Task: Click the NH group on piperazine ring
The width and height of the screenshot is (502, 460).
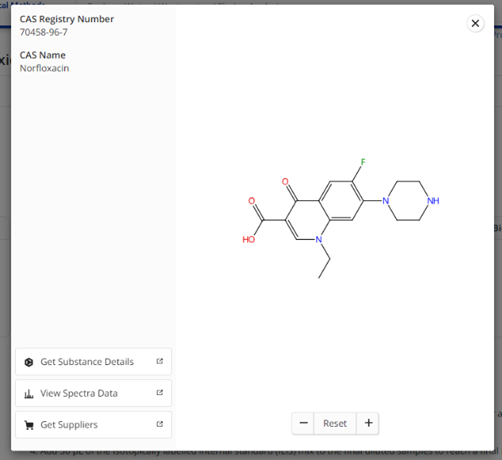Action: [x=433, y=201]
